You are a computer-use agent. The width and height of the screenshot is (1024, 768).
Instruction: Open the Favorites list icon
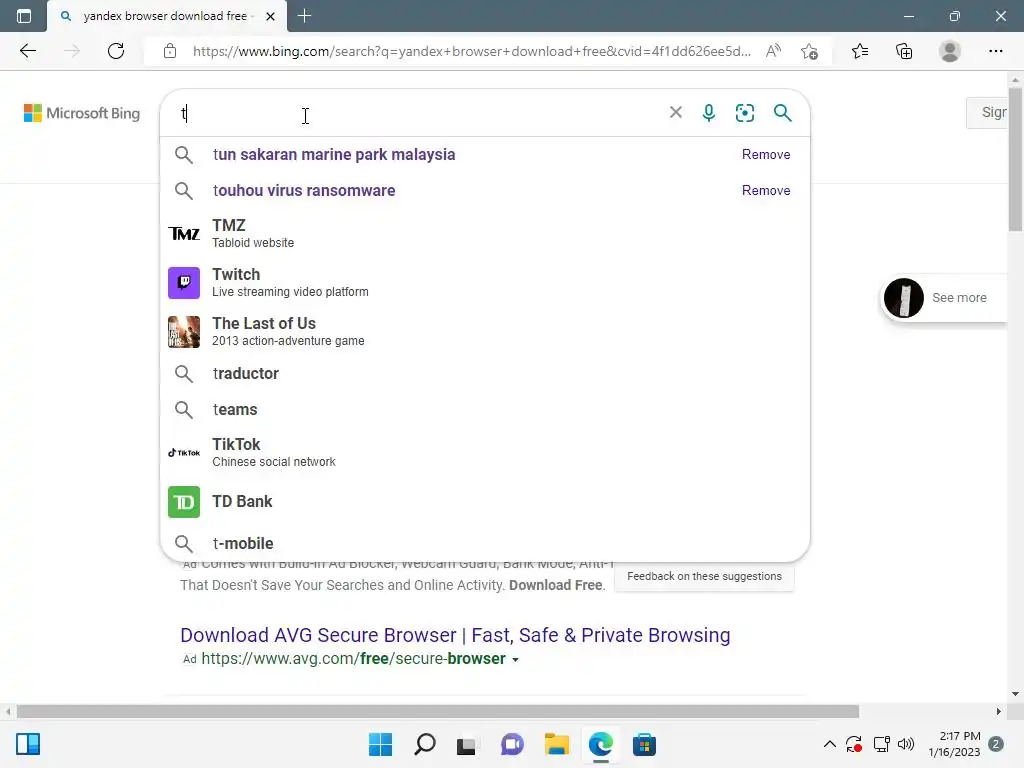[x=860, y=51]
